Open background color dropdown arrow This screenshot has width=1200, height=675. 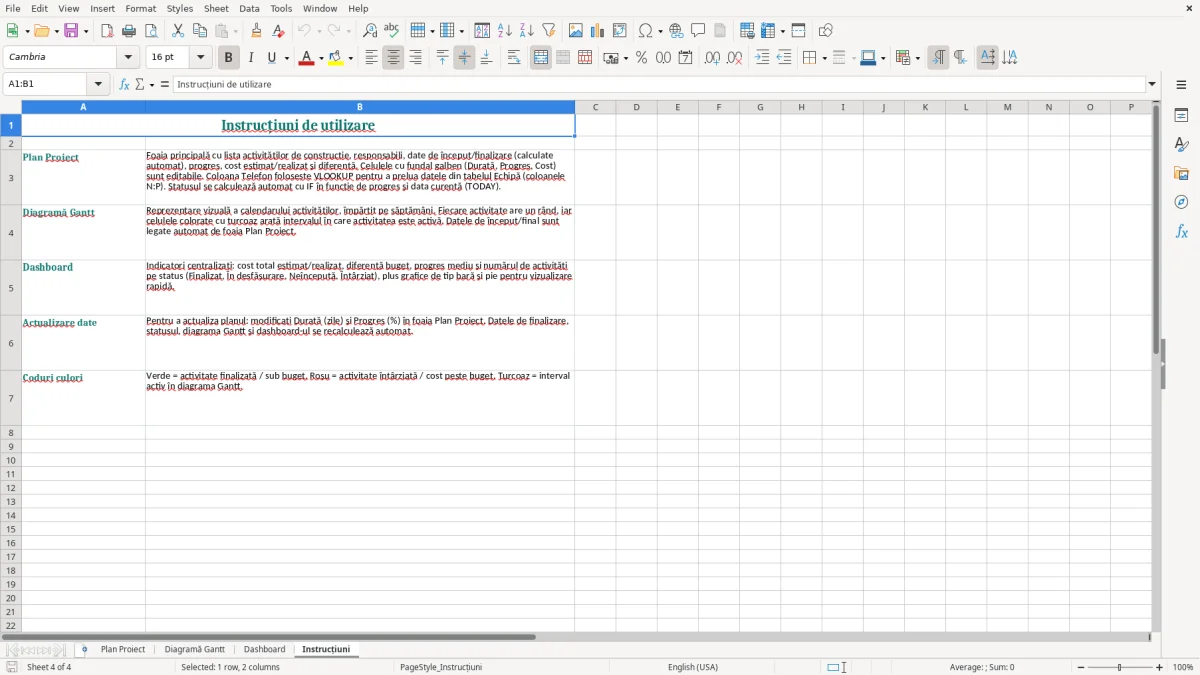tap(351, 58)
